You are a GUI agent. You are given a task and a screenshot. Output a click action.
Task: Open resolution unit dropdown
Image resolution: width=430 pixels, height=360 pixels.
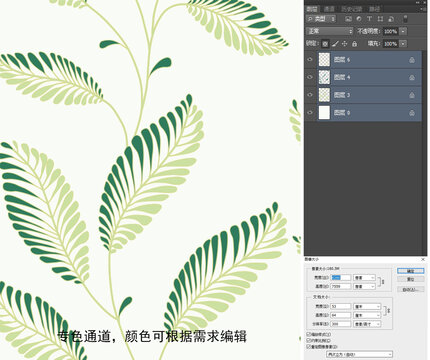pos(367,324)
